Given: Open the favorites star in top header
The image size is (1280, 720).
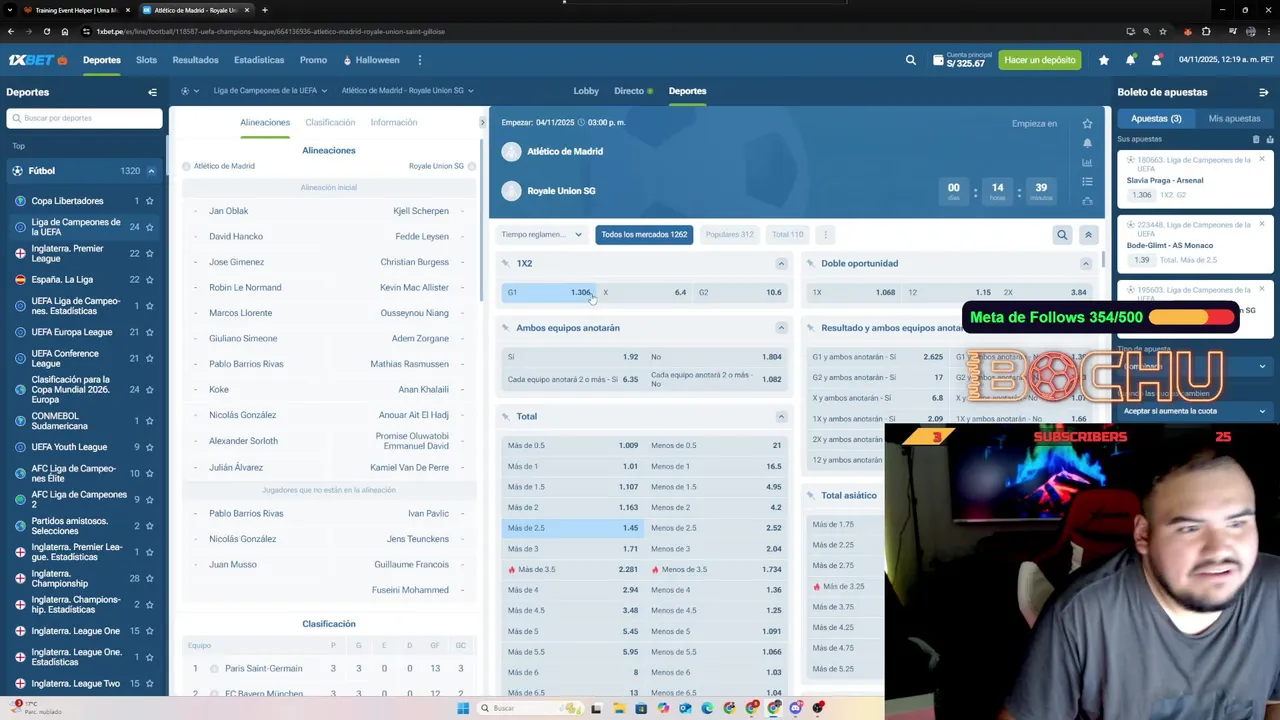Looking at the screenshot, I should pos(1104,60).
